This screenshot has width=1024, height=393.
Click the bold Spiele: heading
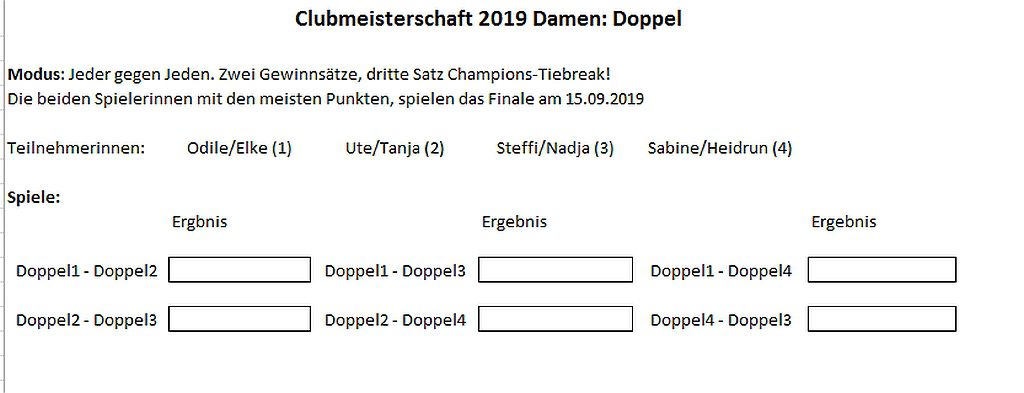34,197
